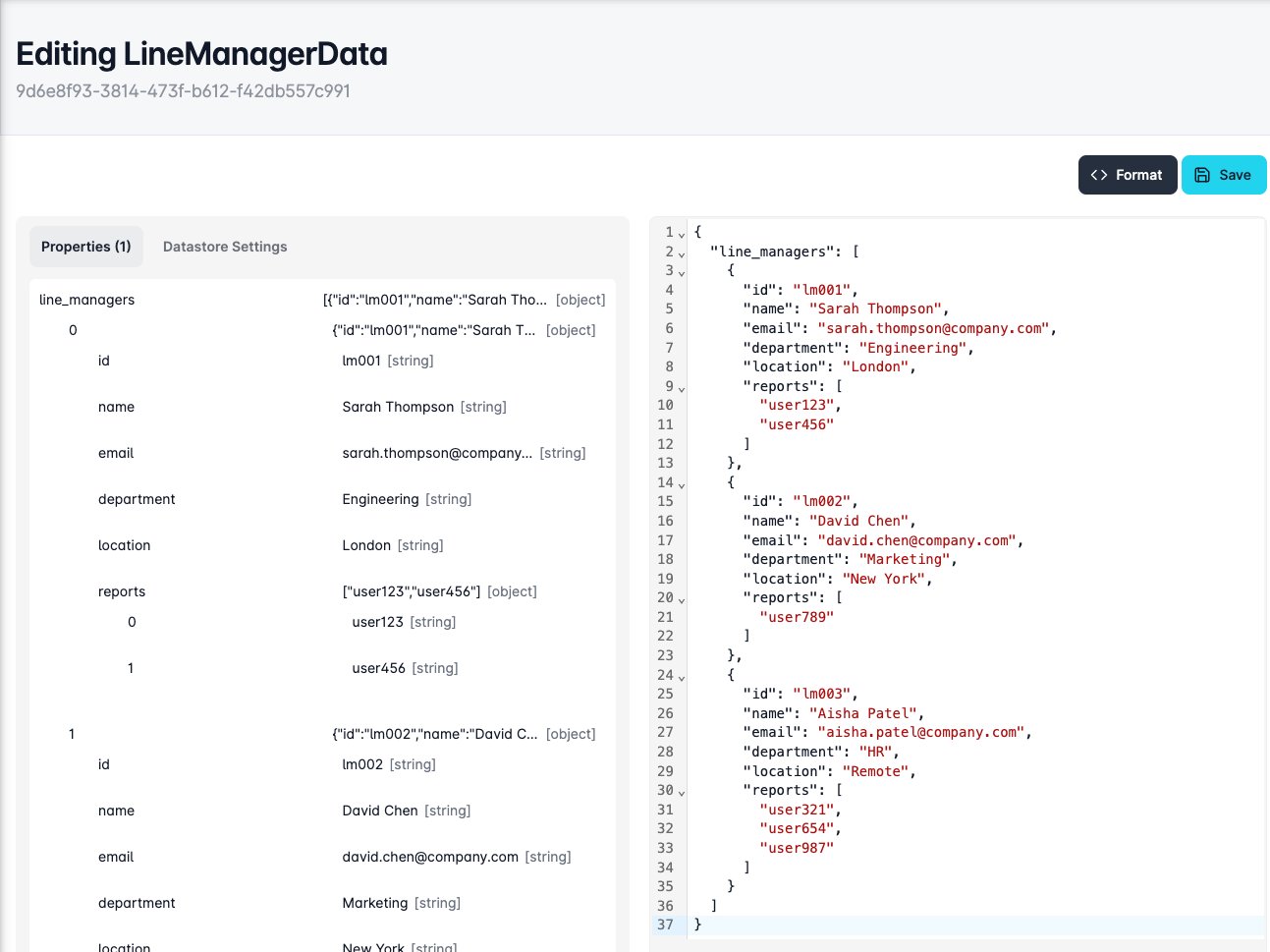1270x952 pixels.
Task: Fold Sarah Thompson's reports array at line 9
Action: [682, 388]
